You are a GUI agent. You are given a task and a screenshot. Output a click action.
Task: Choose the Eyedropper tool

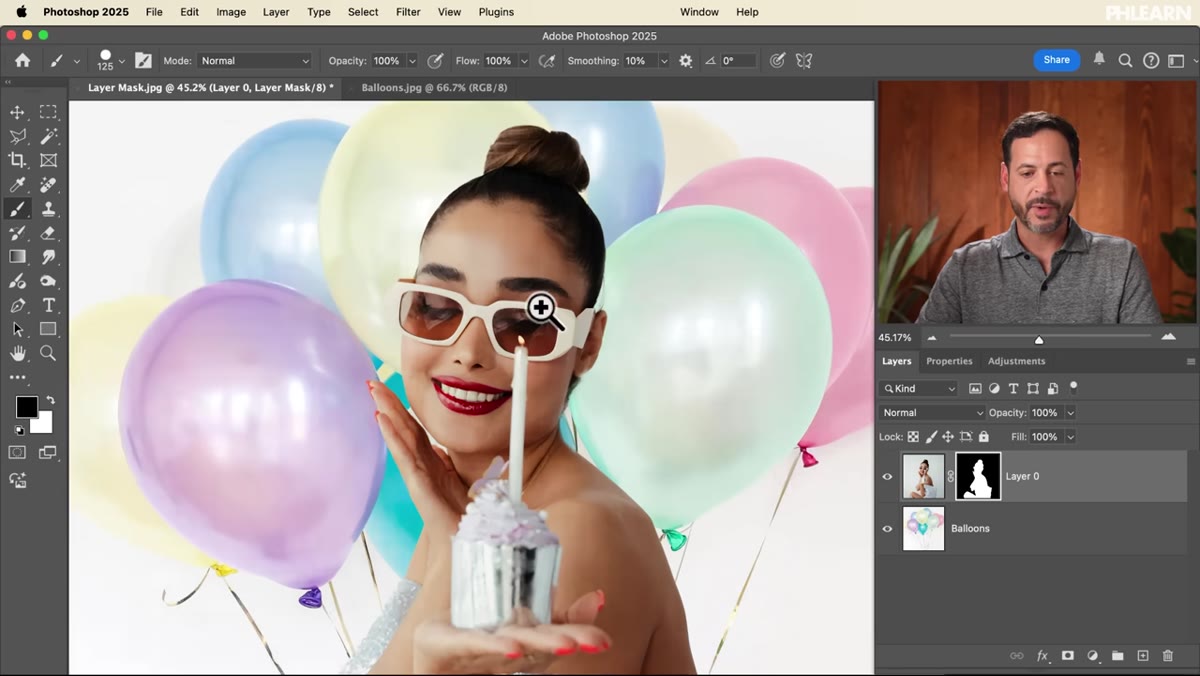(x=17, y=185)
